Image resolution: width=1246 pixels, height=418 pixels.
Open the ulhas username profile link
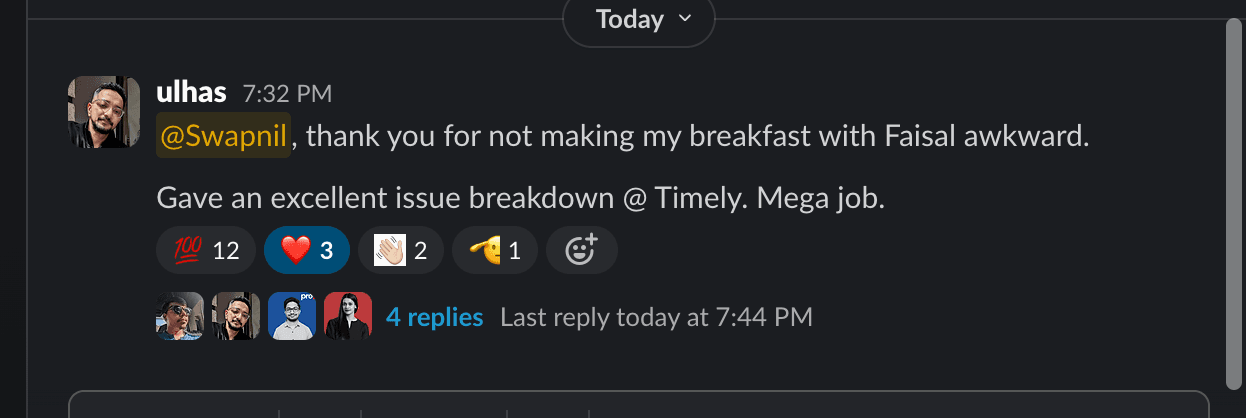[191, 93]
